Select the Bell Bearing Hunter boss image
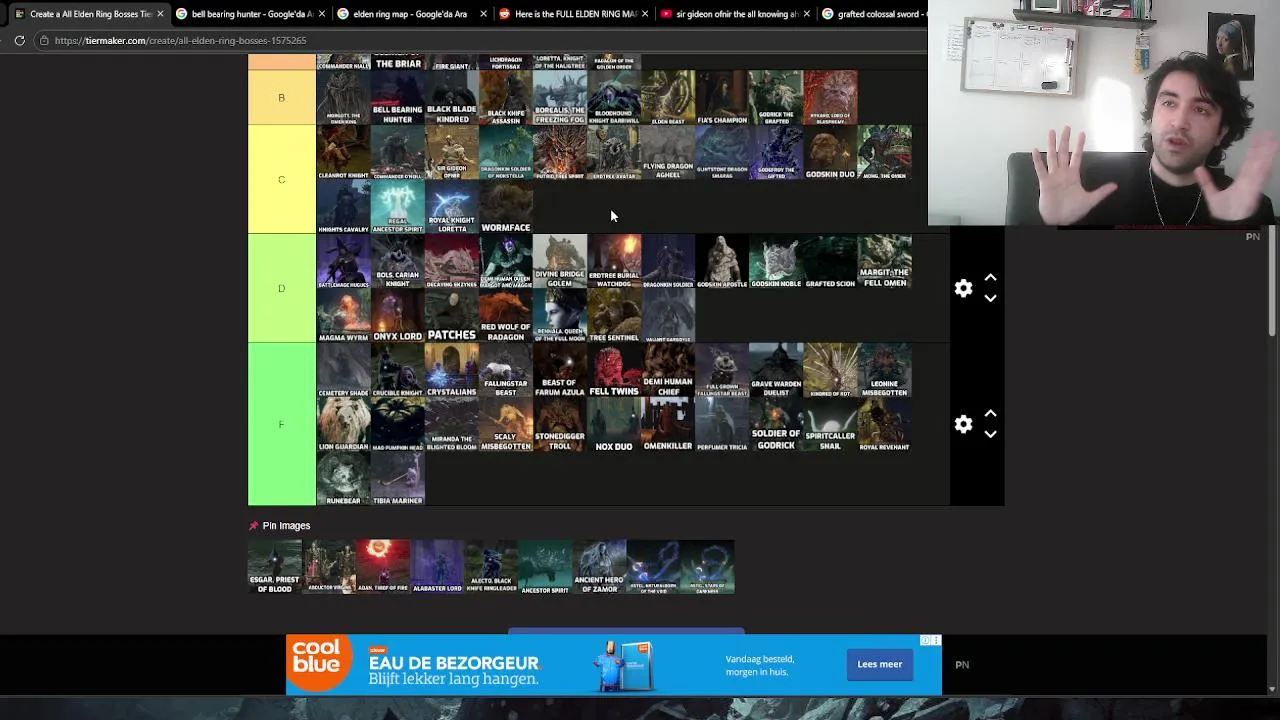1280x720 pixels. (398, 97)
